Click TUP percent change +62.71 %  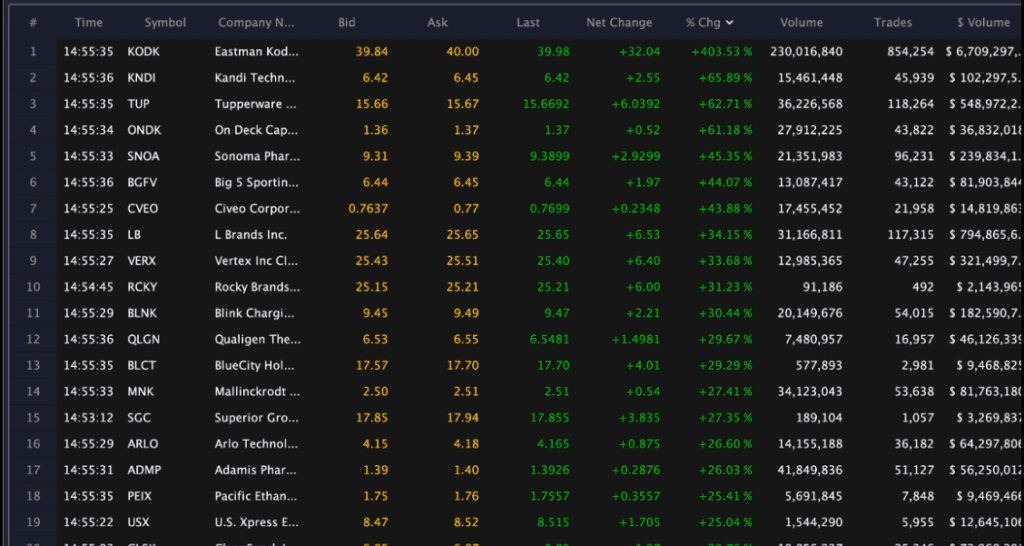coord(725,104)
